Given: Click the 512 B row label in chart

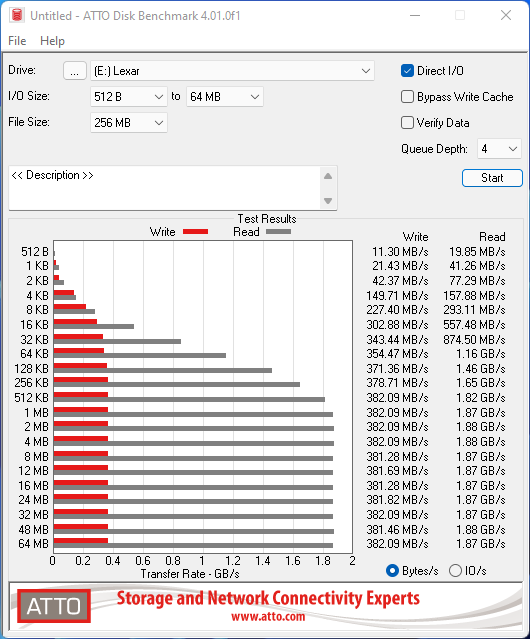Looking at the screenshot, I should [35, 252].
